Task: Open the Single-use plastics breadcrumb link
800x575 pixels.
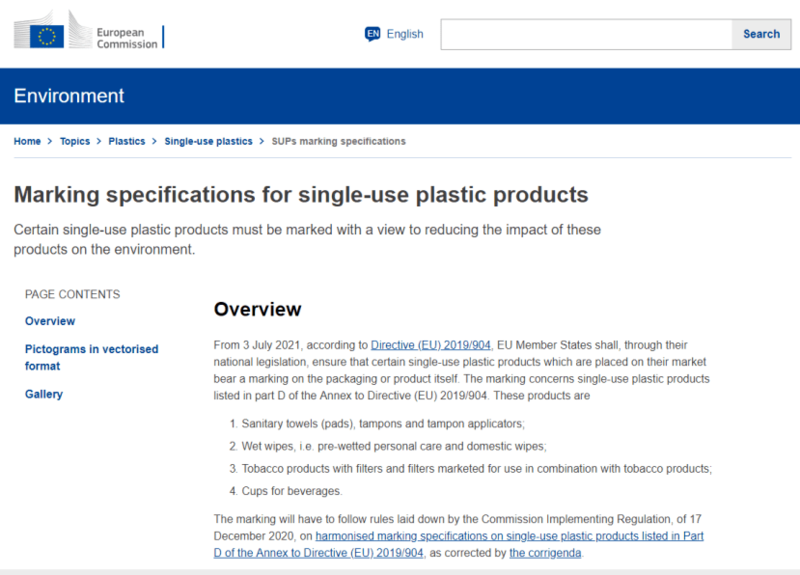Action: click(x=208, y=141)
